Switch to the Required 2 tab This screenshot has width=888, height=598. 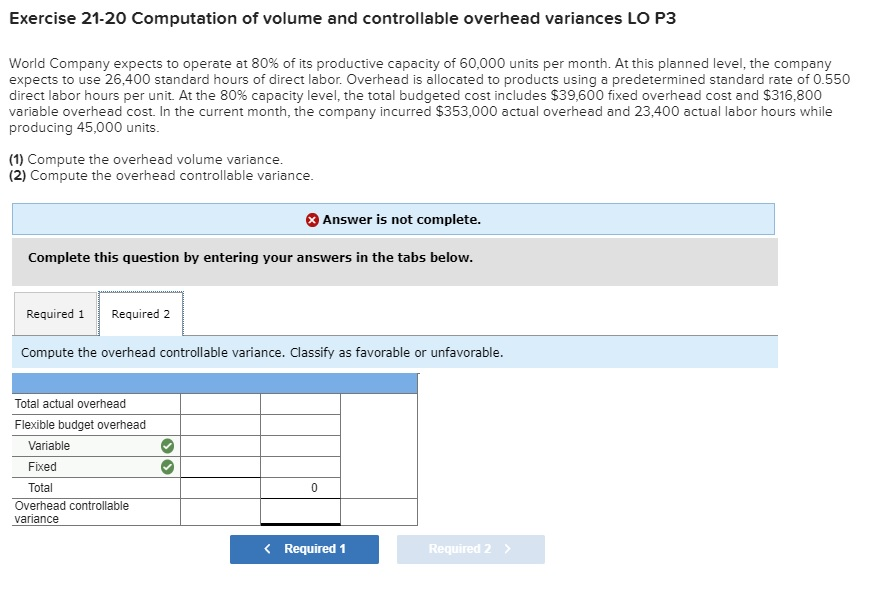tap(141, 313)
